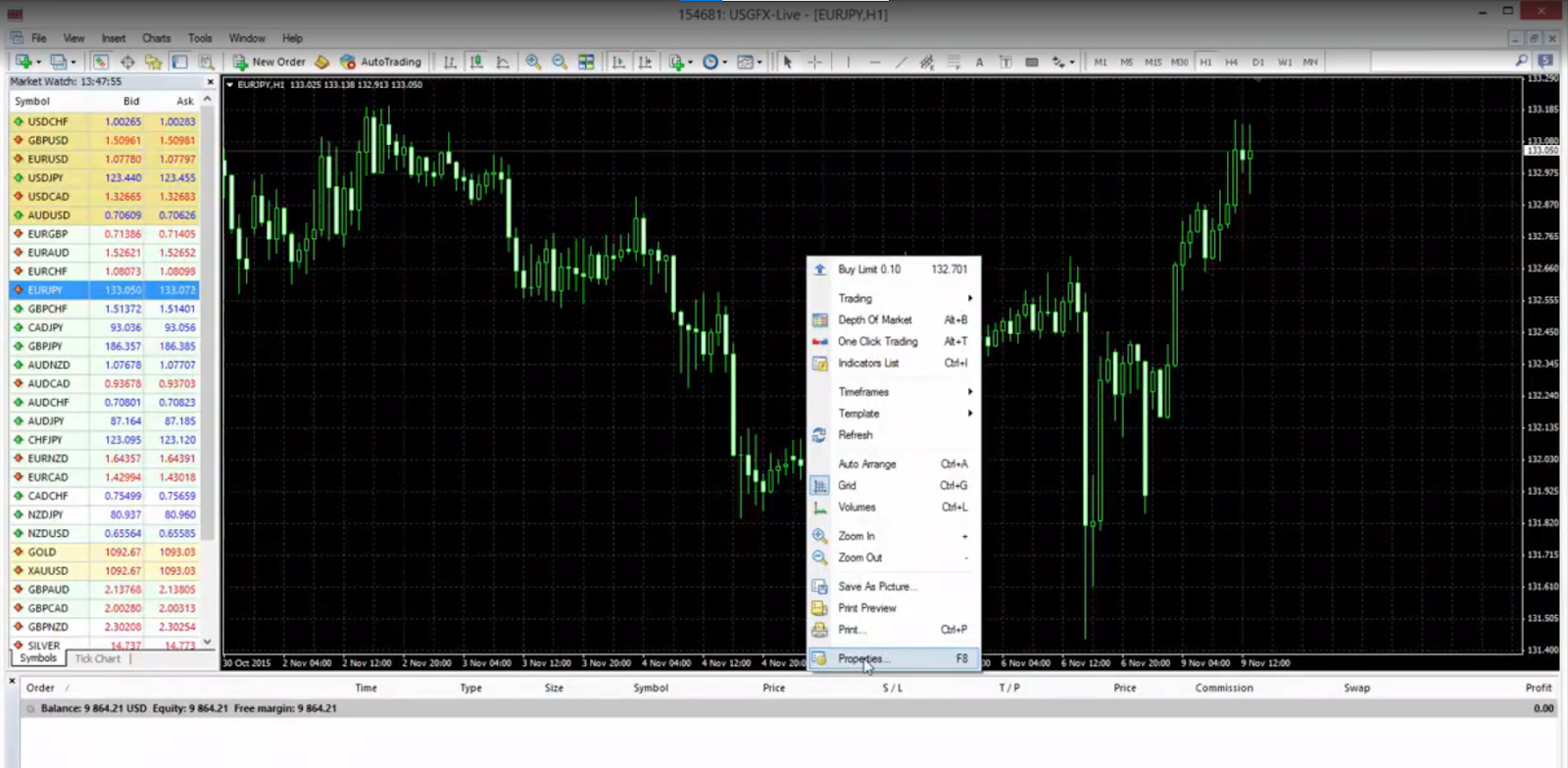The image size is (1568, 768).
Task: Open the Tools menu
Action: [x=200, y=38]
